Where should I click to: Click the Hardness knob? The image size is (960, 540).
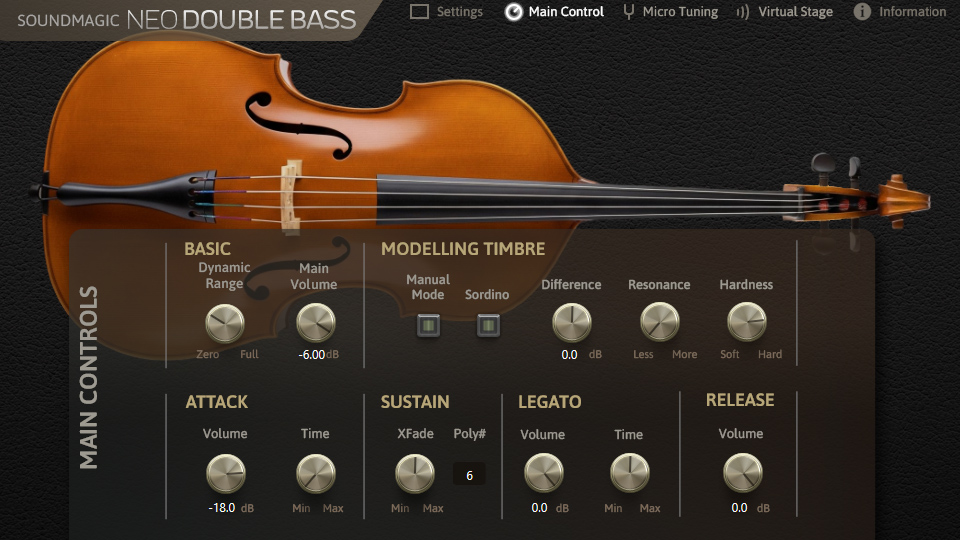pos(746,321)
